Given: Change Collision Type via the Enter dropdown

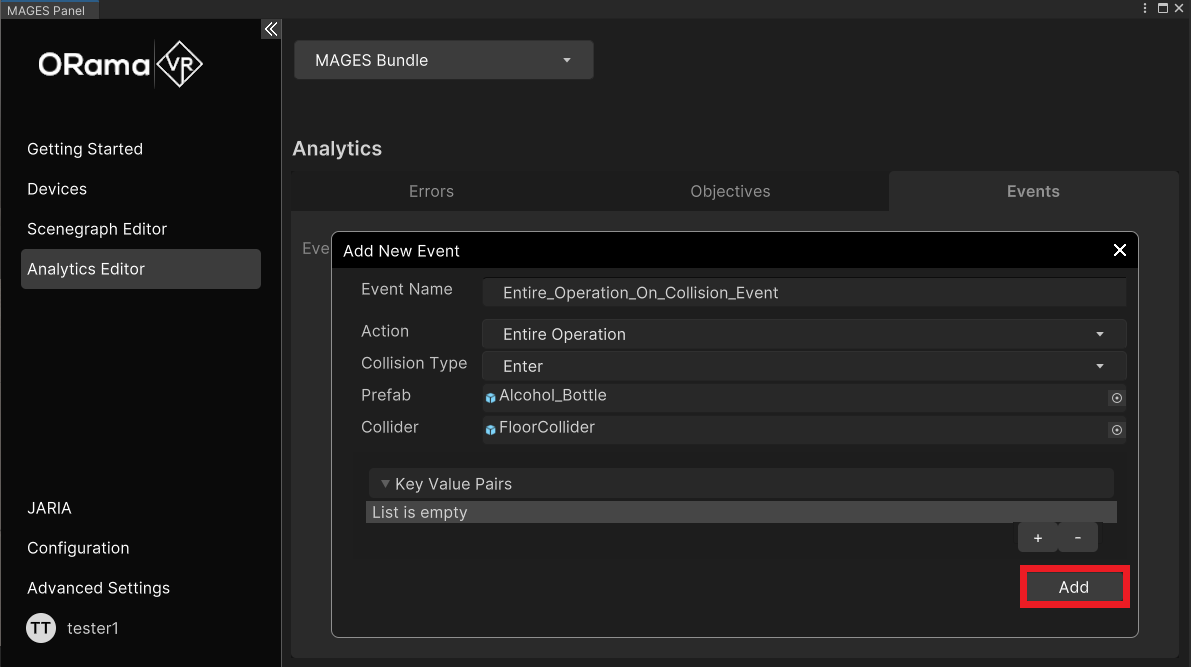Looking at the screenshot, I should click(804, 365).
